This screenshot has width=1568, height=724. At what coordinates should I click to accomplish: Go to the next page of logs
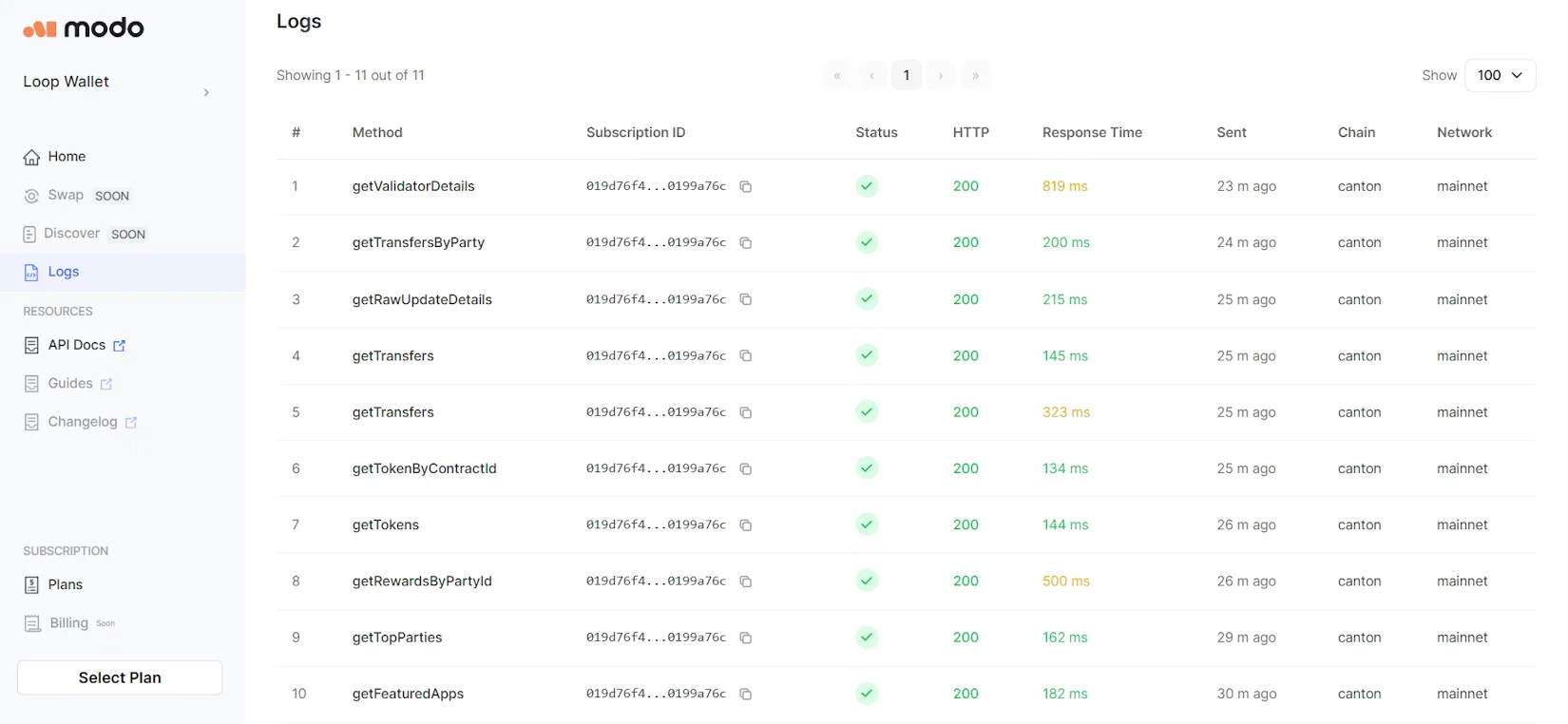click(941, 75)
